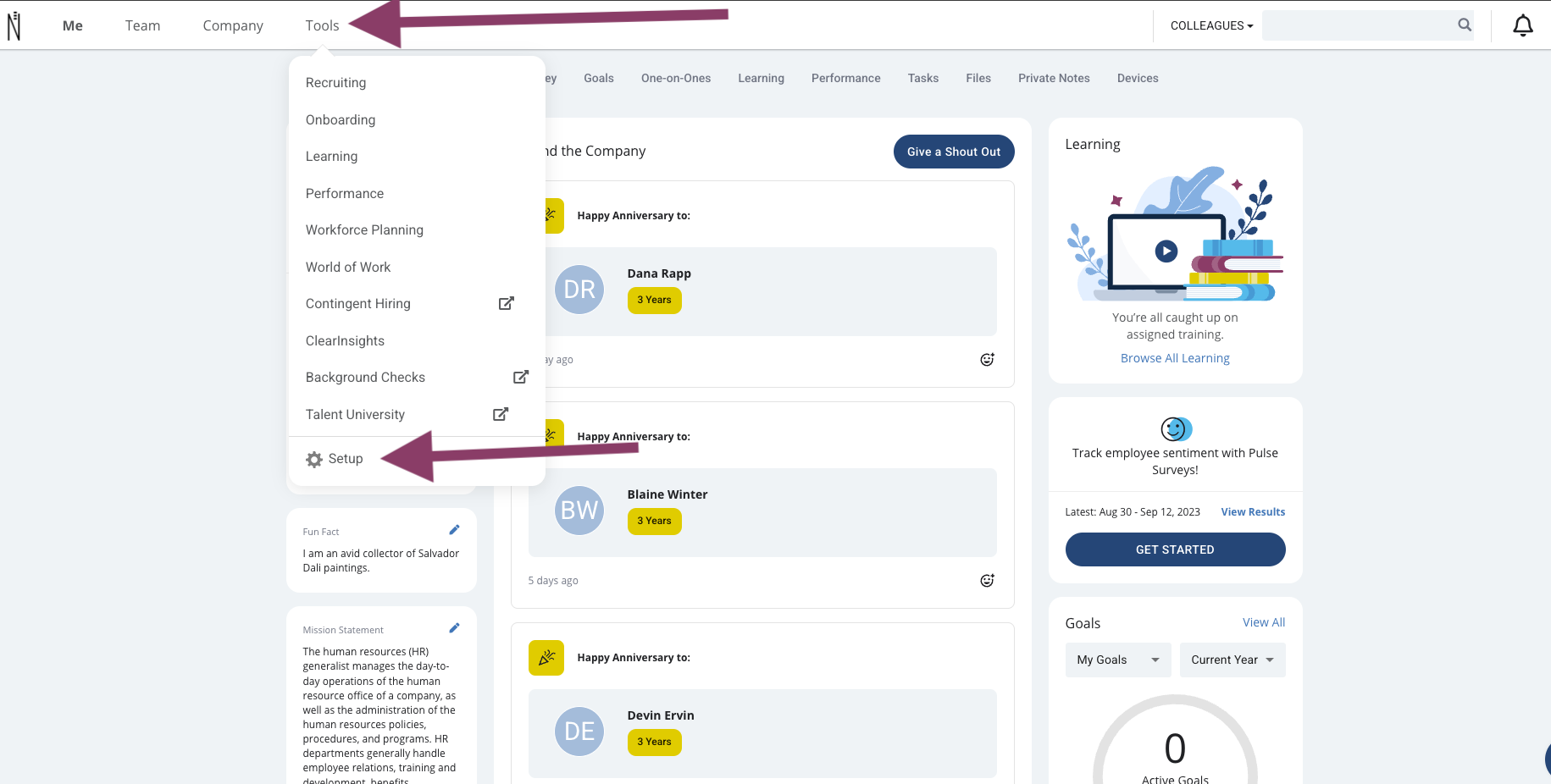
Task: Edit the Fun Fact with pencil icon
Action: (454, 530)
